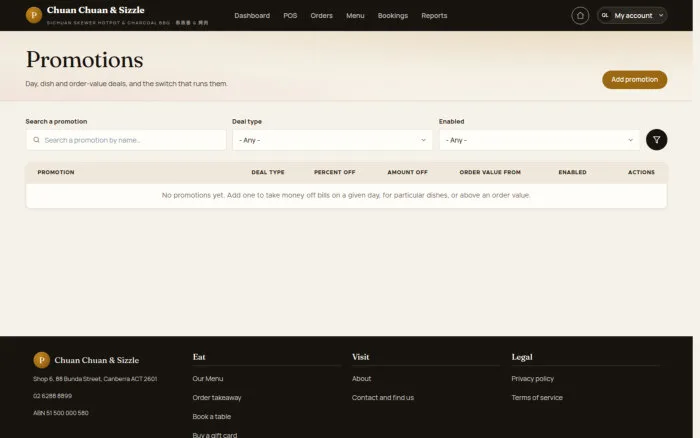The width and height of the screenshot is (700, 438).
Task: Open the About footer link
Action: pyautogui.click(x=362, y=379)
